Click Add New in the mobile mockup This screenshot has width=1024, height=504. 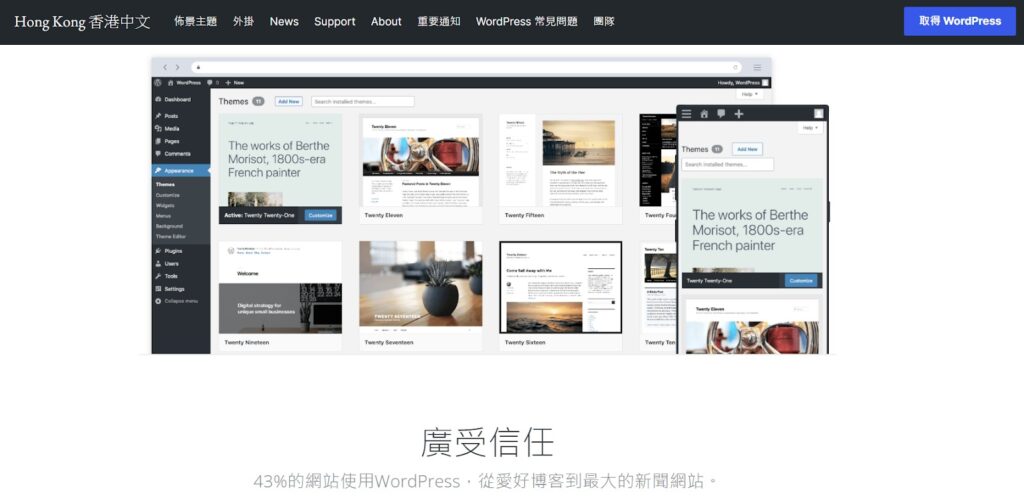[x=747, y=149]
